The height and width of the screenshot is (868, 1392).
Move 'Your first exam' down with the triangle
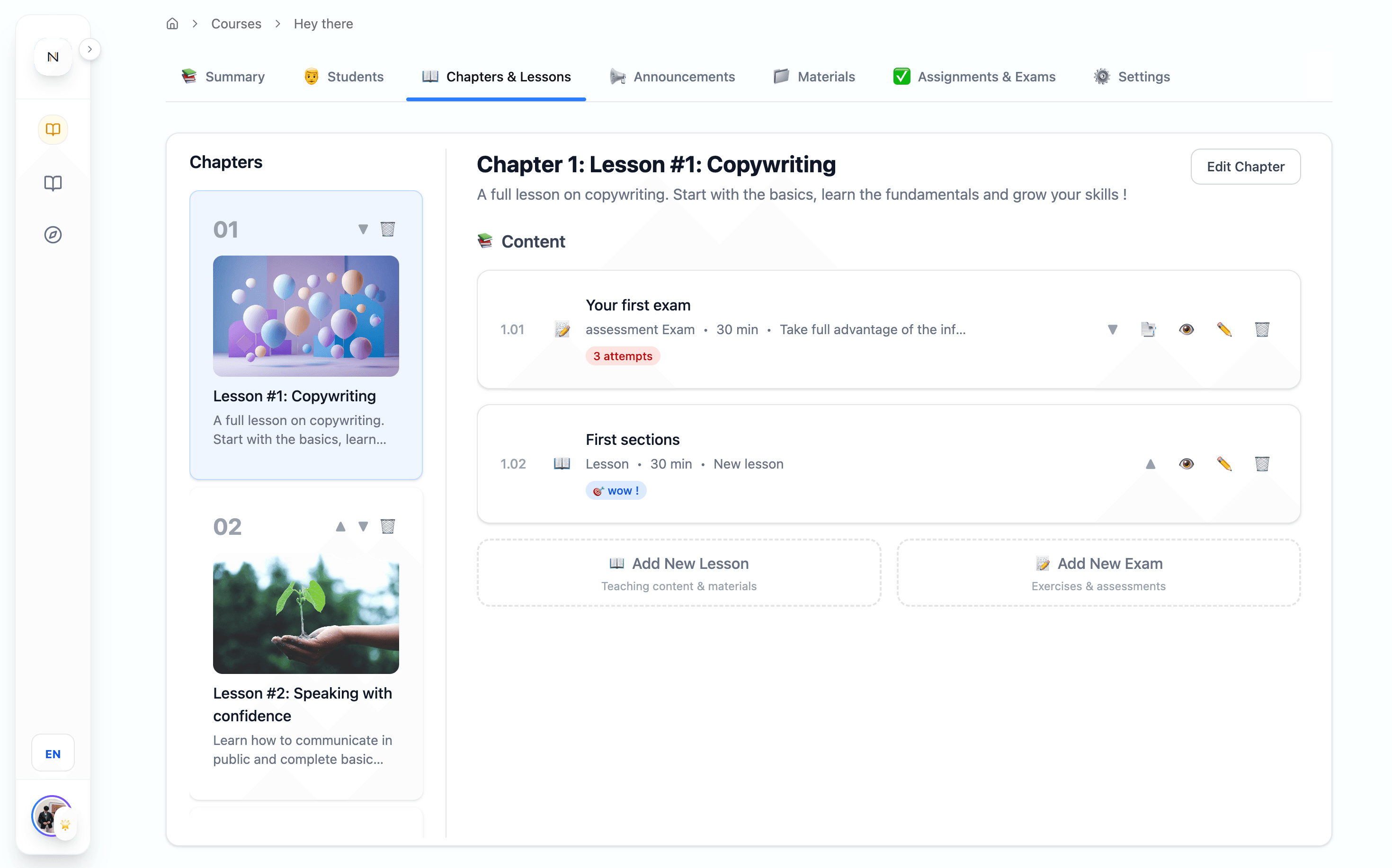pos(1113,329)
